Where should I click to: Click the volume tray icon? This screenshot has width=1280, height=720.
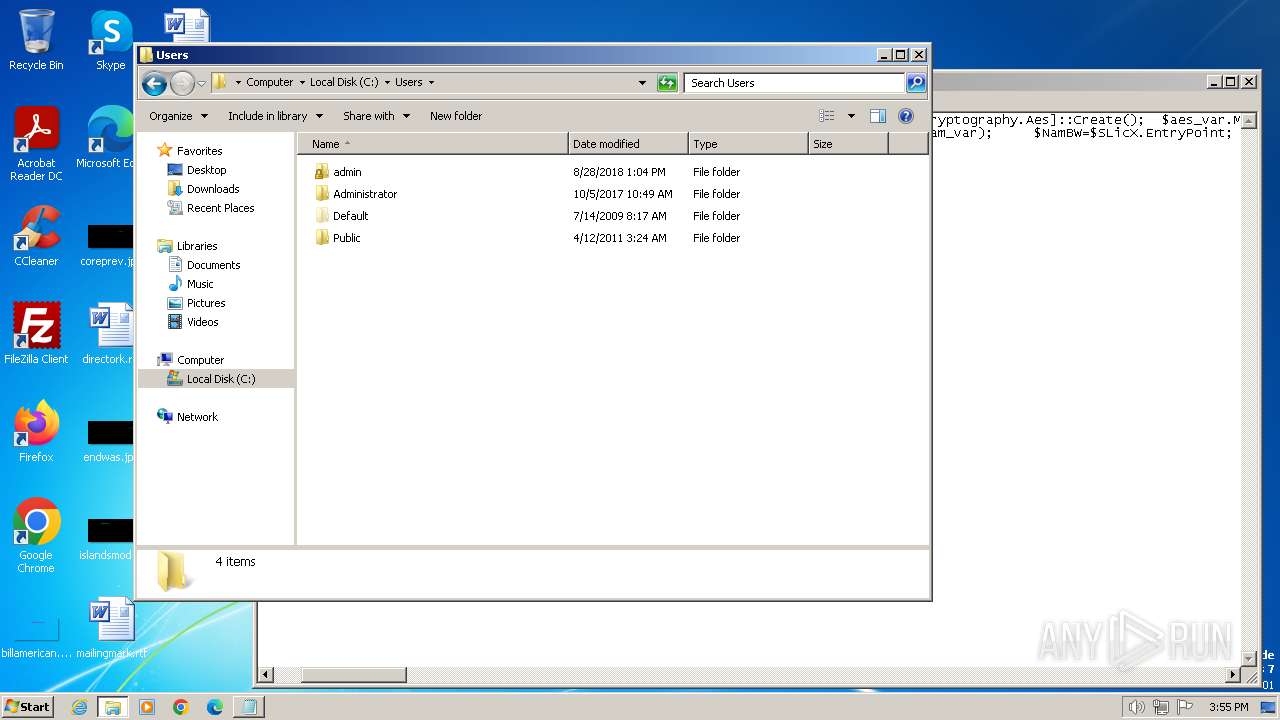pyautogui.click(x=1136, y=707)
